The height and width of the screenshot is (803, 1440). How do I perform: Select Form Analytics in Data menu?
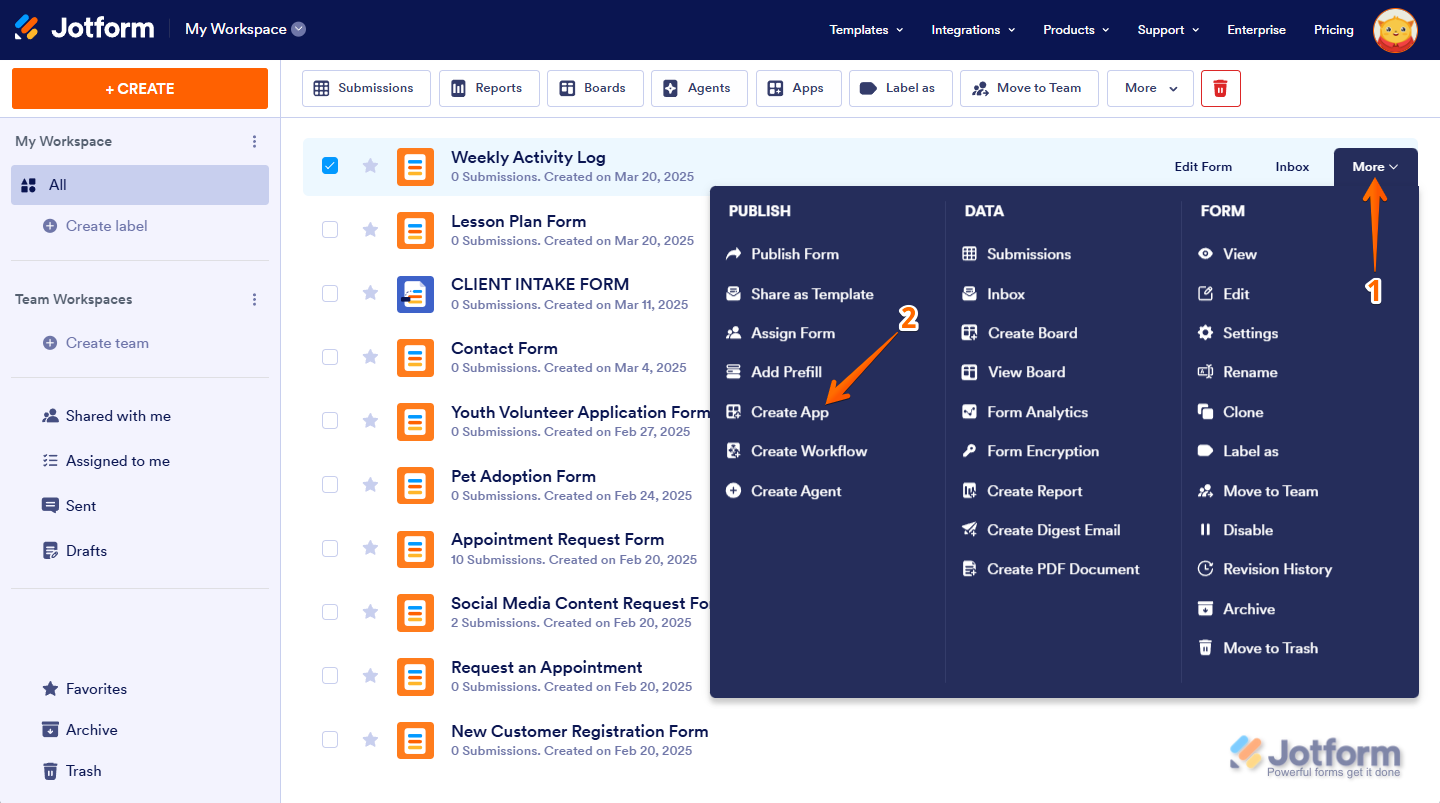1036,412
